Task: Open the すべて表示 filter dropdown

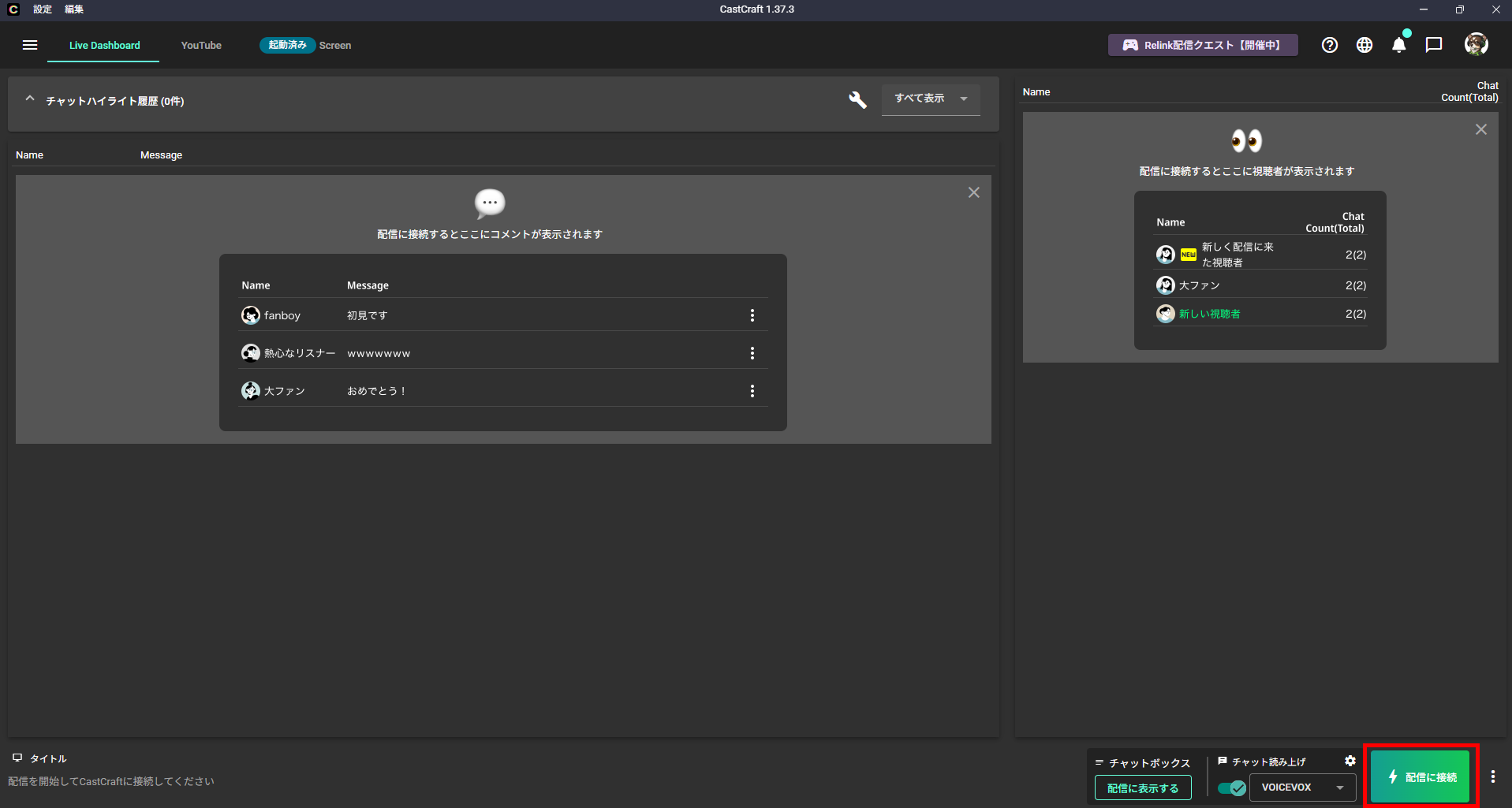Action: point(931,99)
